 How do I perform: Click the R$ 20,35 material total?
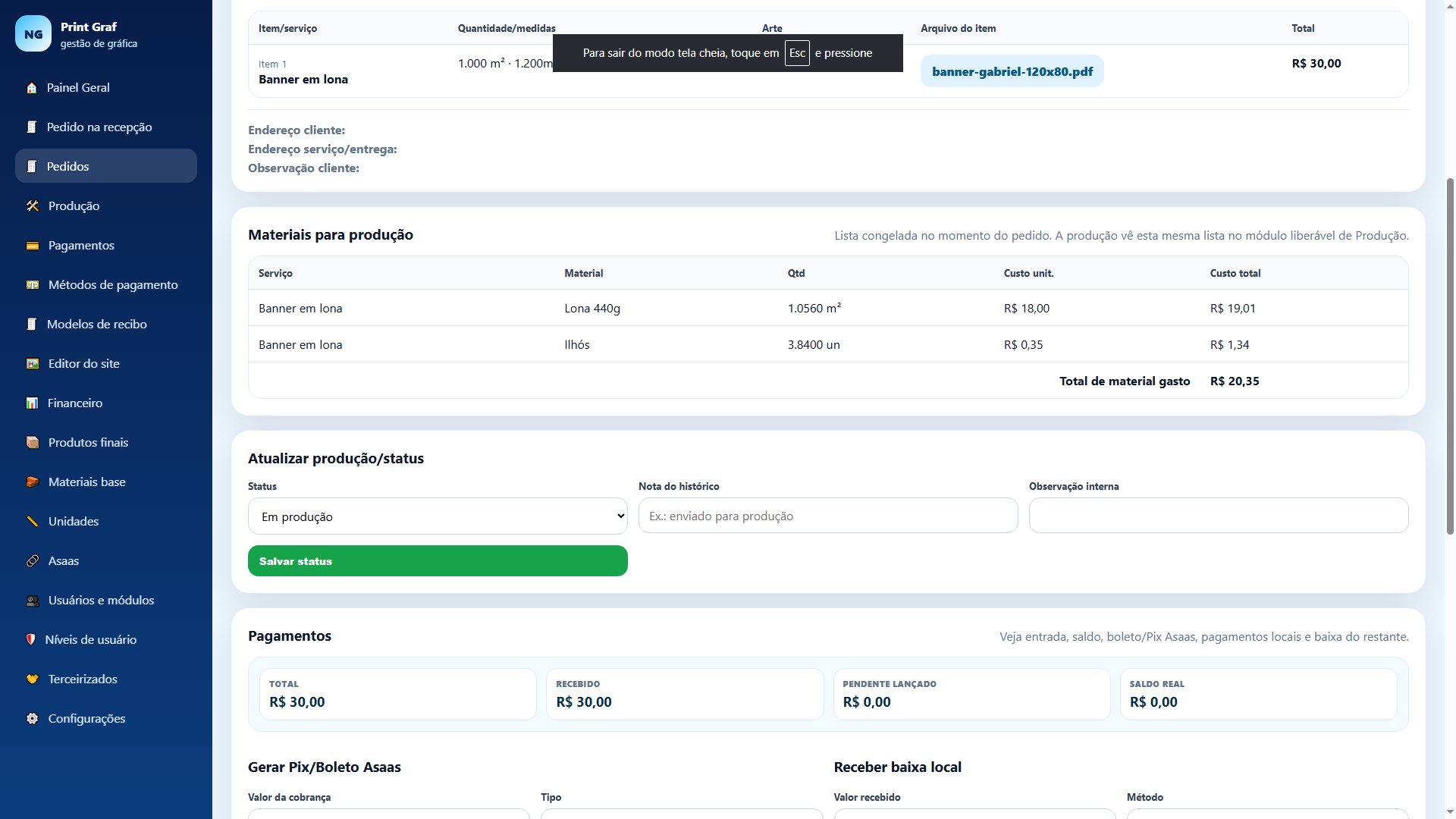[1235, 381]
